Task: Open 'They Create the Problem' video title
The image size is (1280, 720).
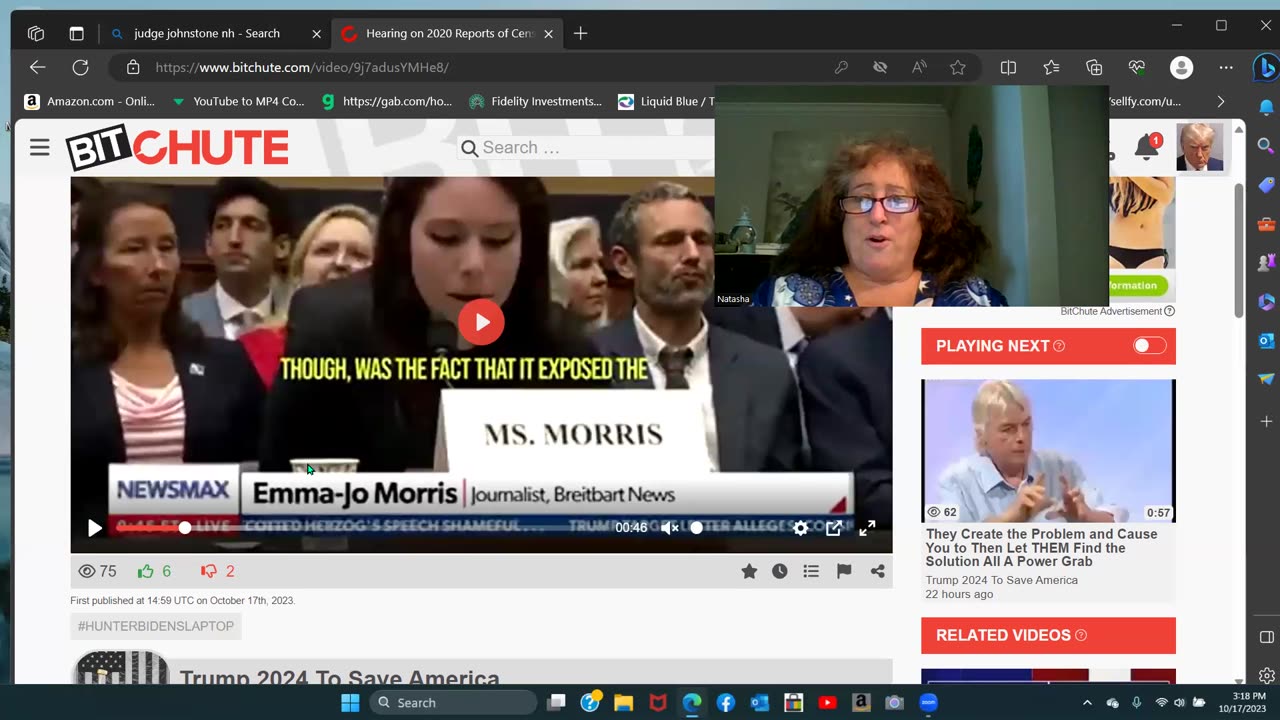Action: pyautogui.click(x=1041, y=548)
